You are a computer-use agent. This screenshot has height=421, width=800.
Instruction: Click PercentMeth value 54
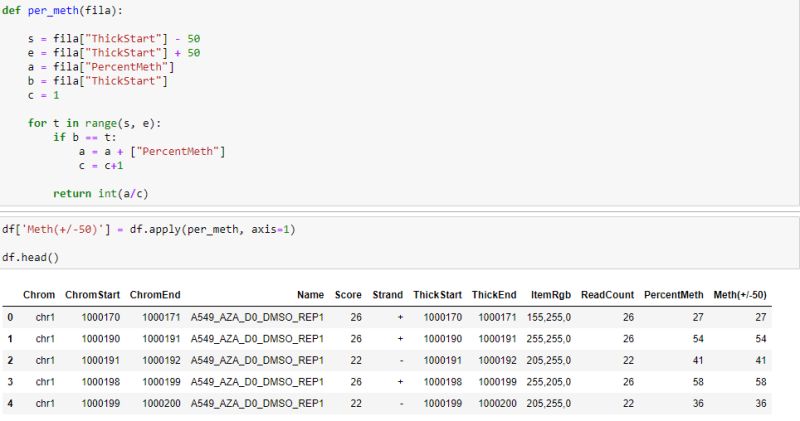(698, 338)
